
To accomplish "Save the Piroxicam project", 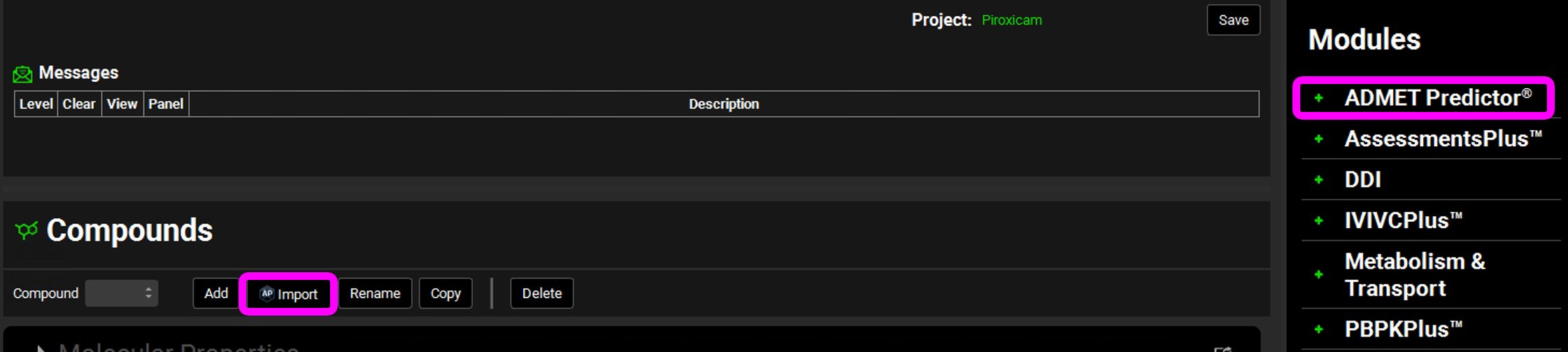I will pos(1233,20).
